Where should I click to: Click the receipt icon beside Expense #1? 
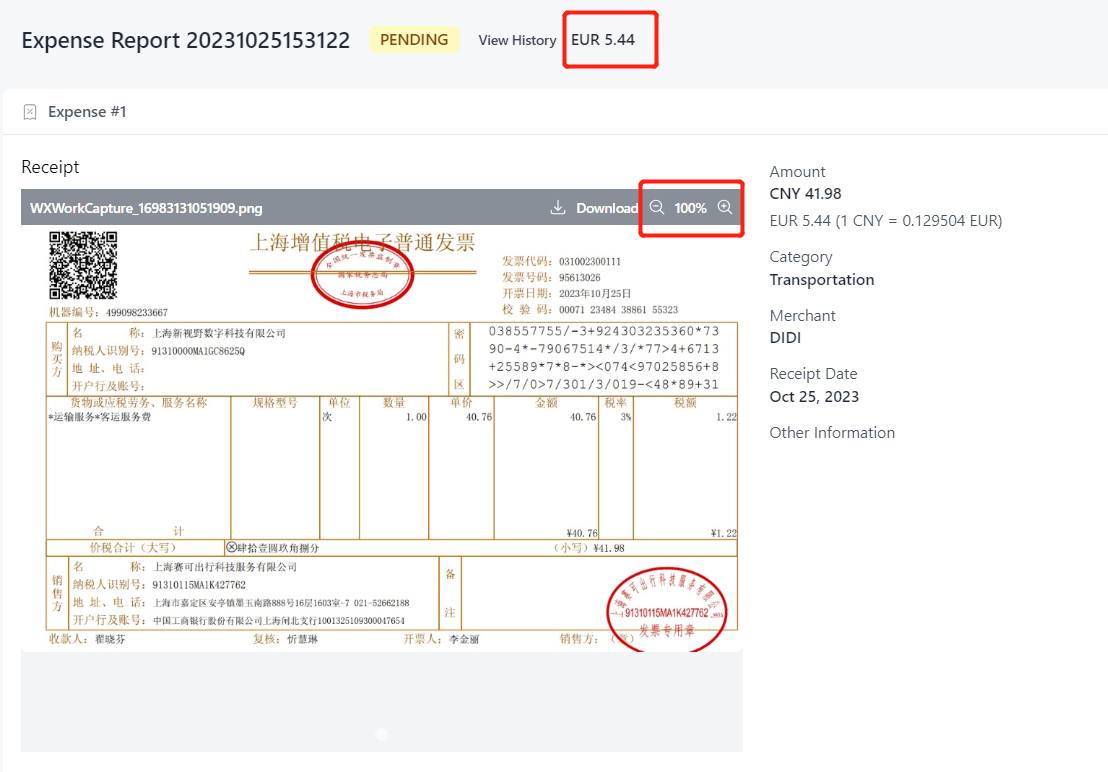30,112
